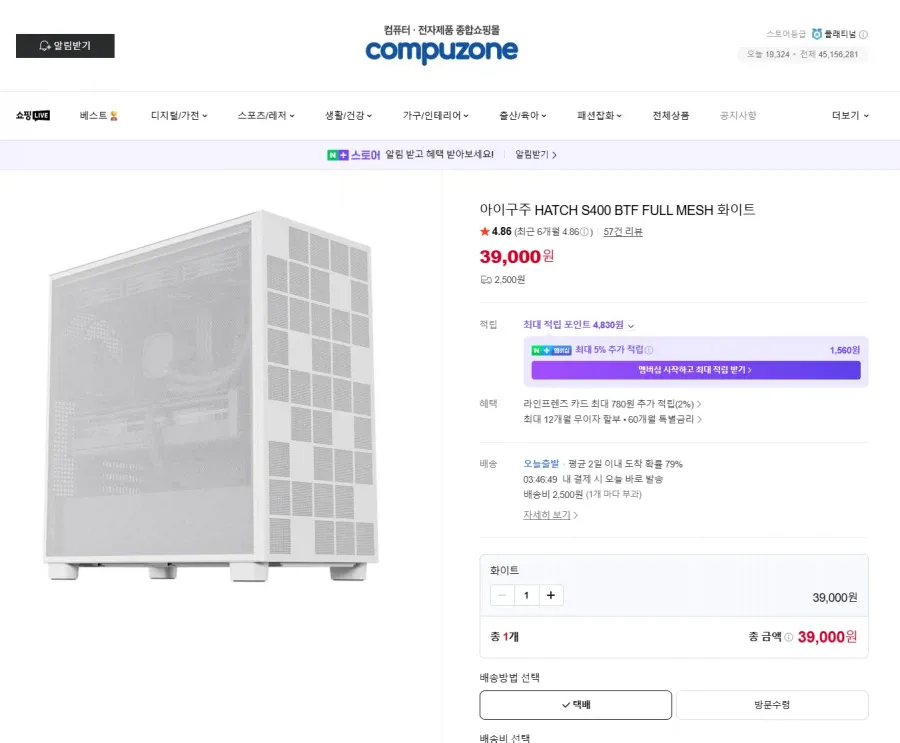This screenshot has height=743, width=900.
Task: Open the 전체상품 menu item
Action: tap(670, 115)
